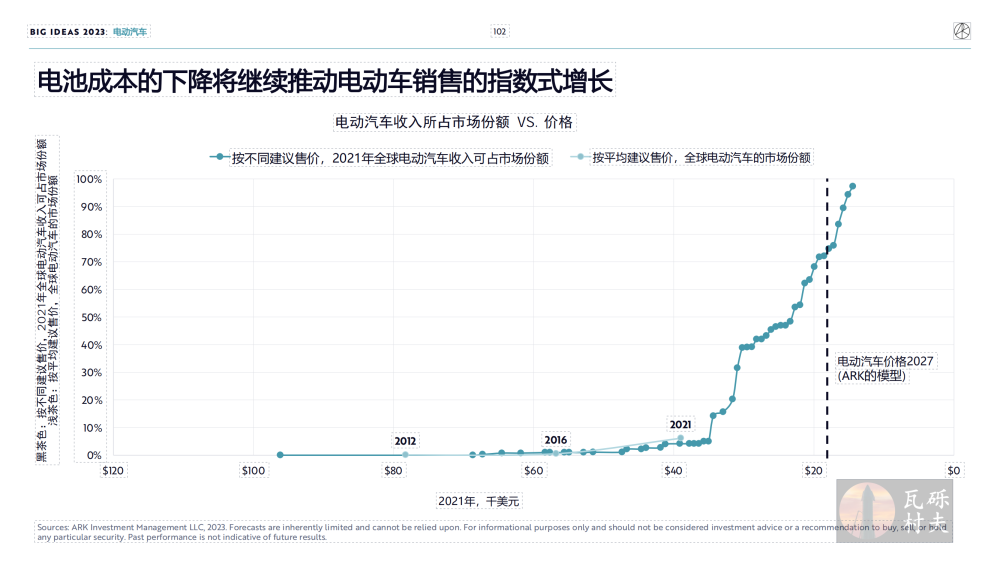Viewport: 1000px width, 562px height.
Task: Click the 'BIG IDEAS 2023' header text
Action: (x=68, y=32)
